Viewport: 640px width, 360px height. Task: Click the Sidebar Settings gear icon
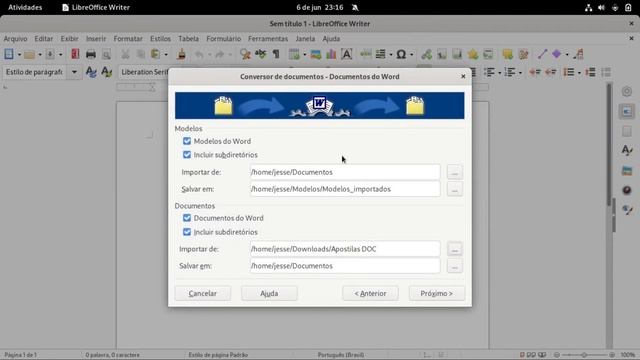[x=627, y=91]
